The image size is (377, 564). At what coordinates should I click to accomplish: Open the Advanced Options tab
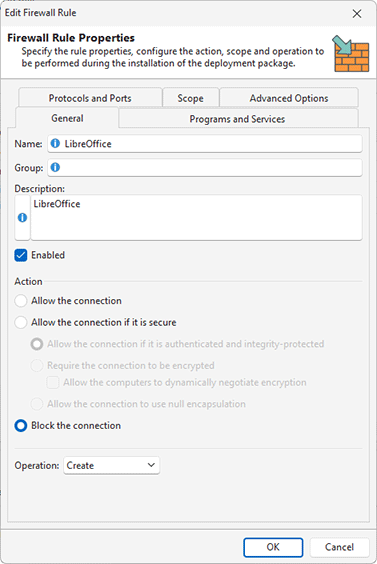[289, 98]
